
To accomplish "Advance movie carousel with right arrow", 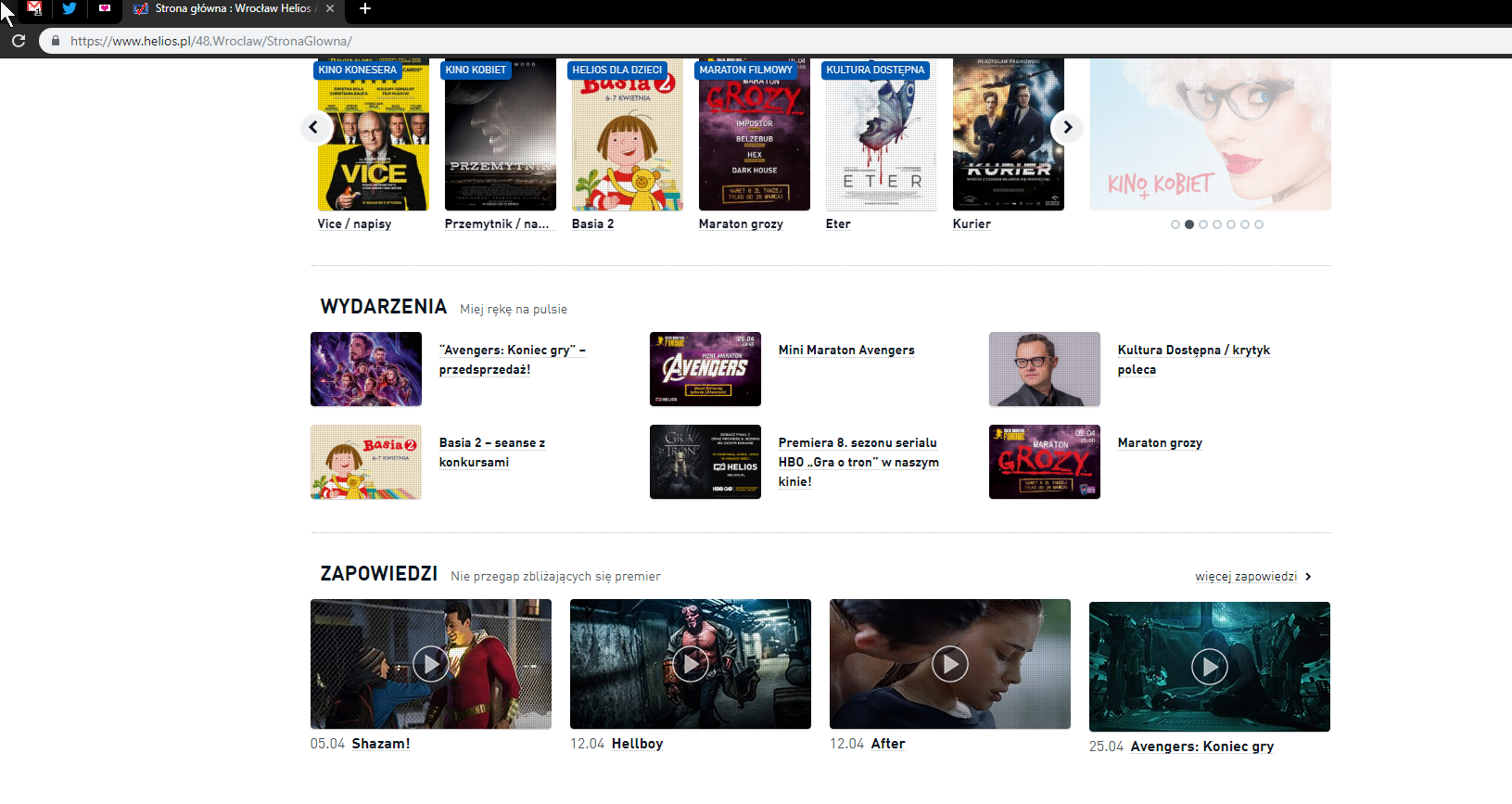I will pyautogui.click(x=1067, y=127).
